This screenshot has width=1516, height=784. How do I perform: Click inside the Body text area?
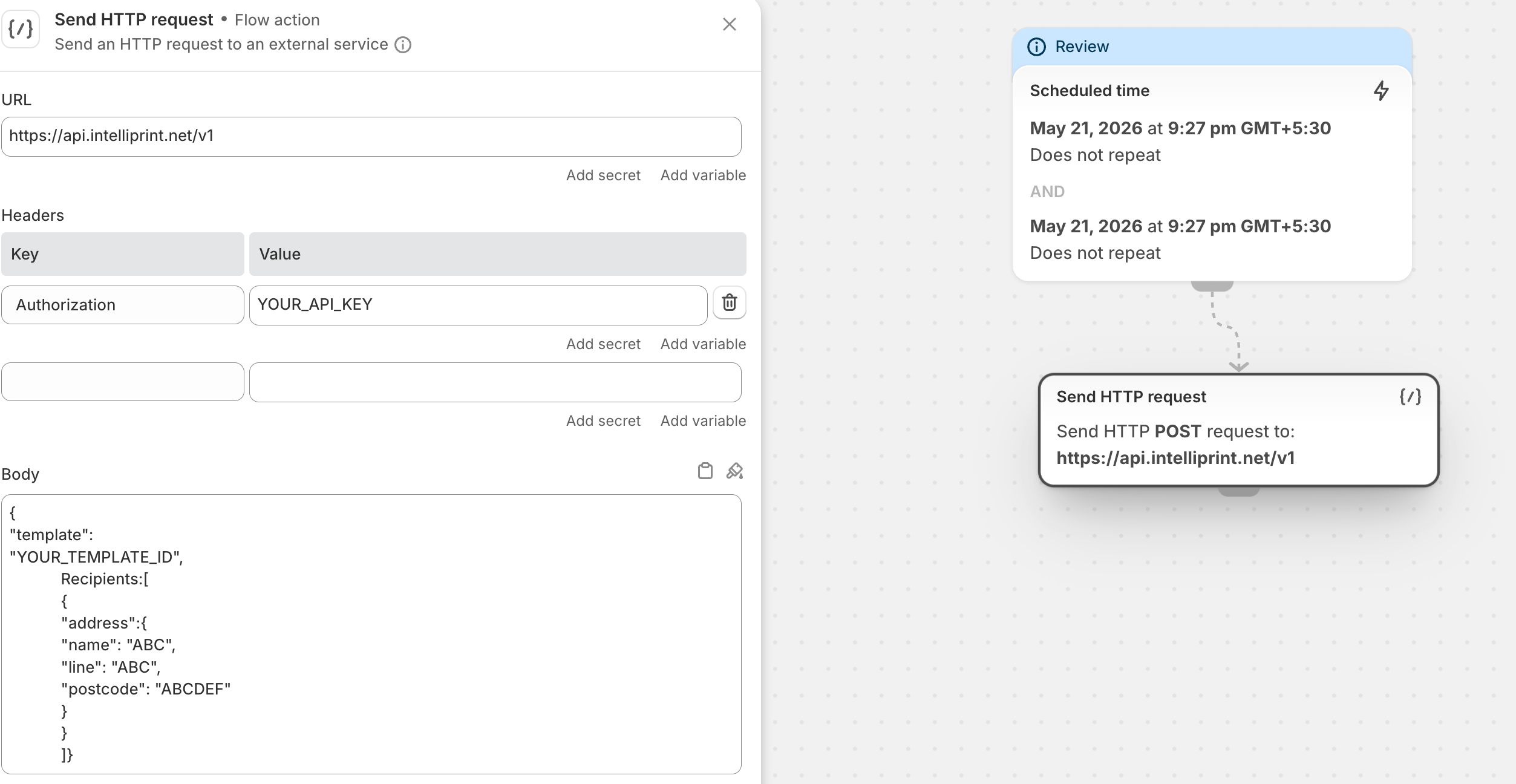[371, 634]
